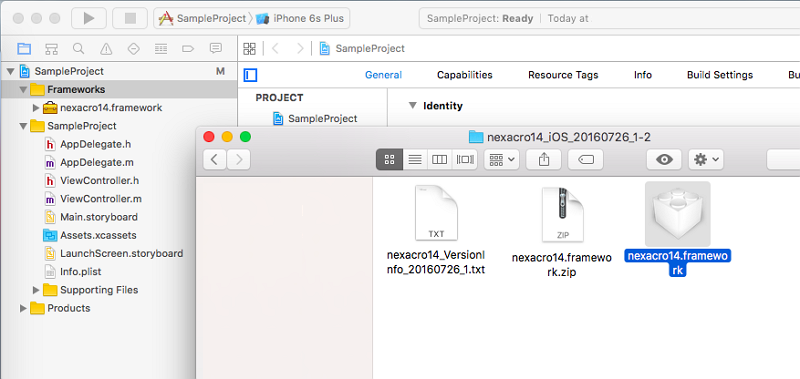Open the Breakpoint navigator icon

(188, 48)
